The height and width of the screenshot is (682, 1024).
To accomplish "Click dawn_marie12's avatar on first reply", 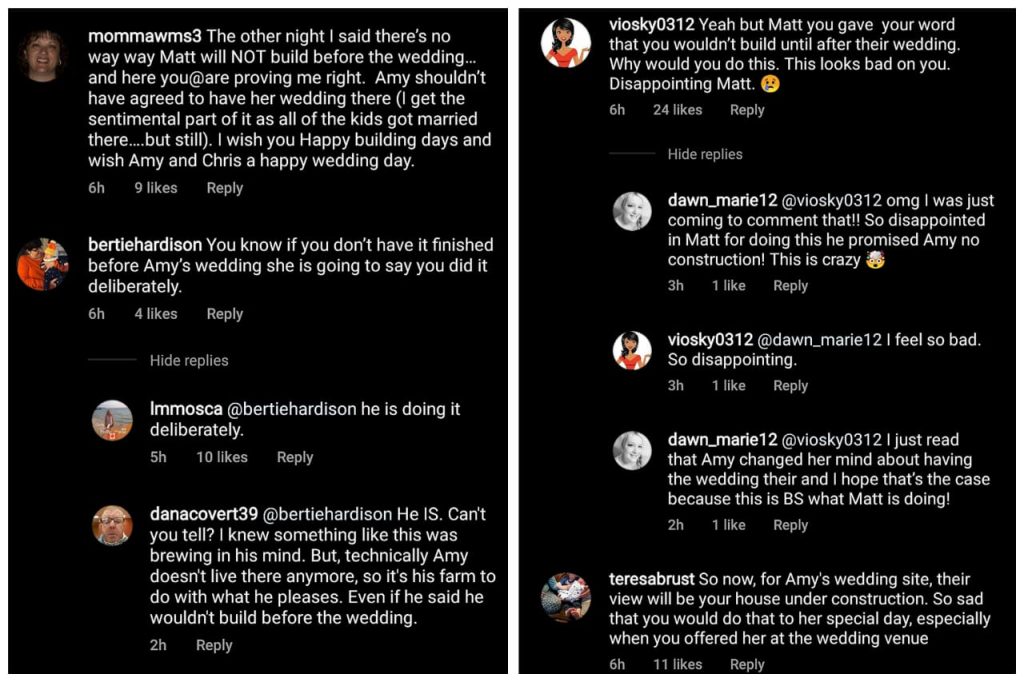I will click(632, 211).
